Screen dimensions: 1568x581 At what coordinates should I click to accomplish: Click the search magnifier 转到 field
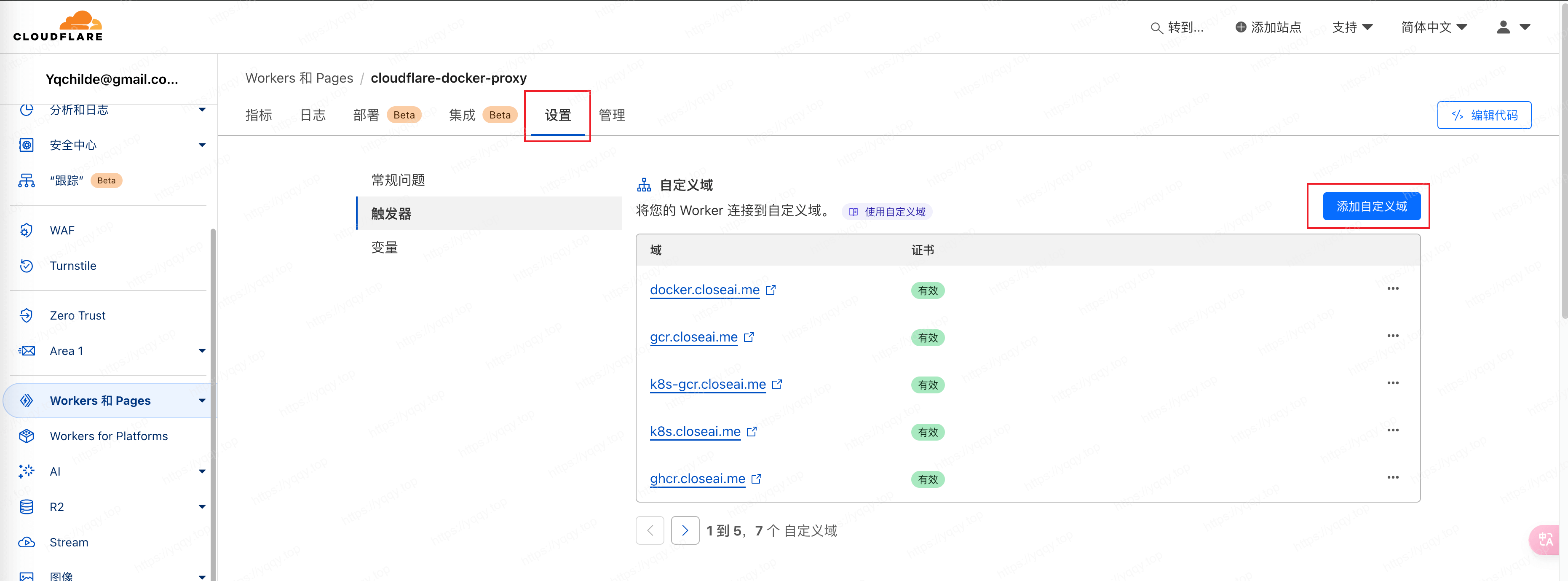(1177, 27)
